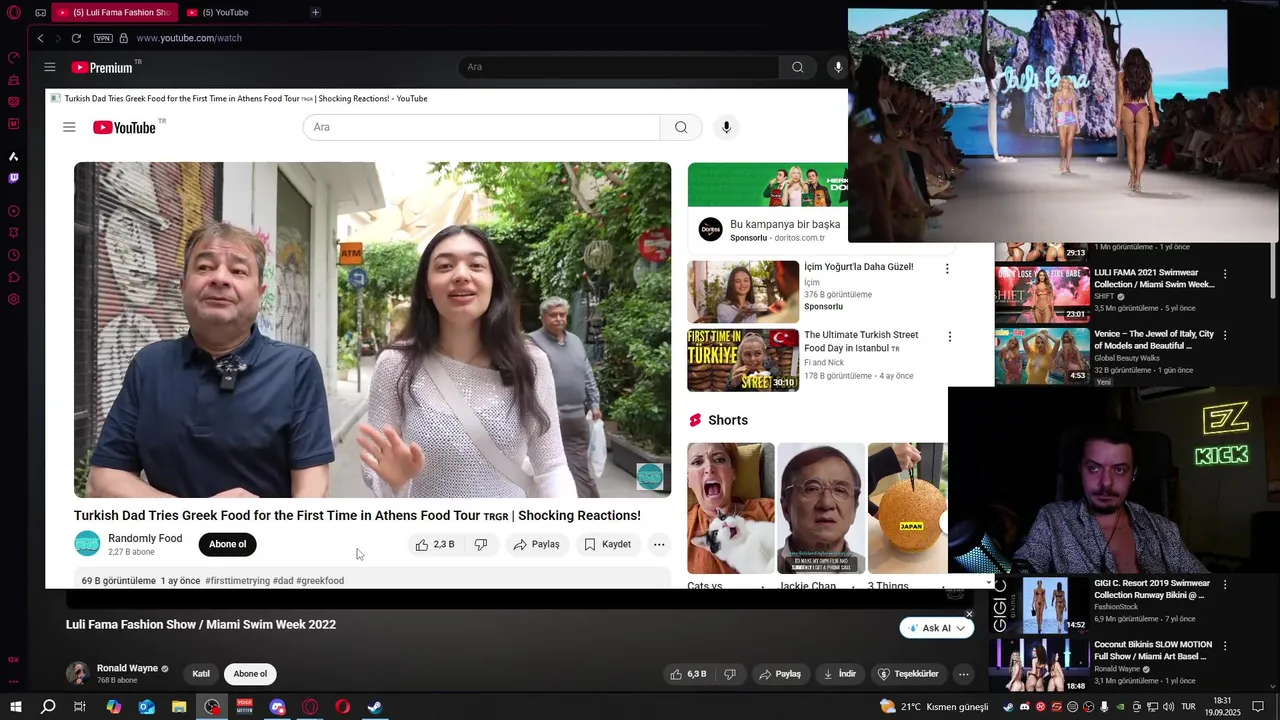The width and height of the screenshot is (1280, 720).
Task: Expand the Ask AI button chevron
Action: pyautogui.click(x=961, y=628)
